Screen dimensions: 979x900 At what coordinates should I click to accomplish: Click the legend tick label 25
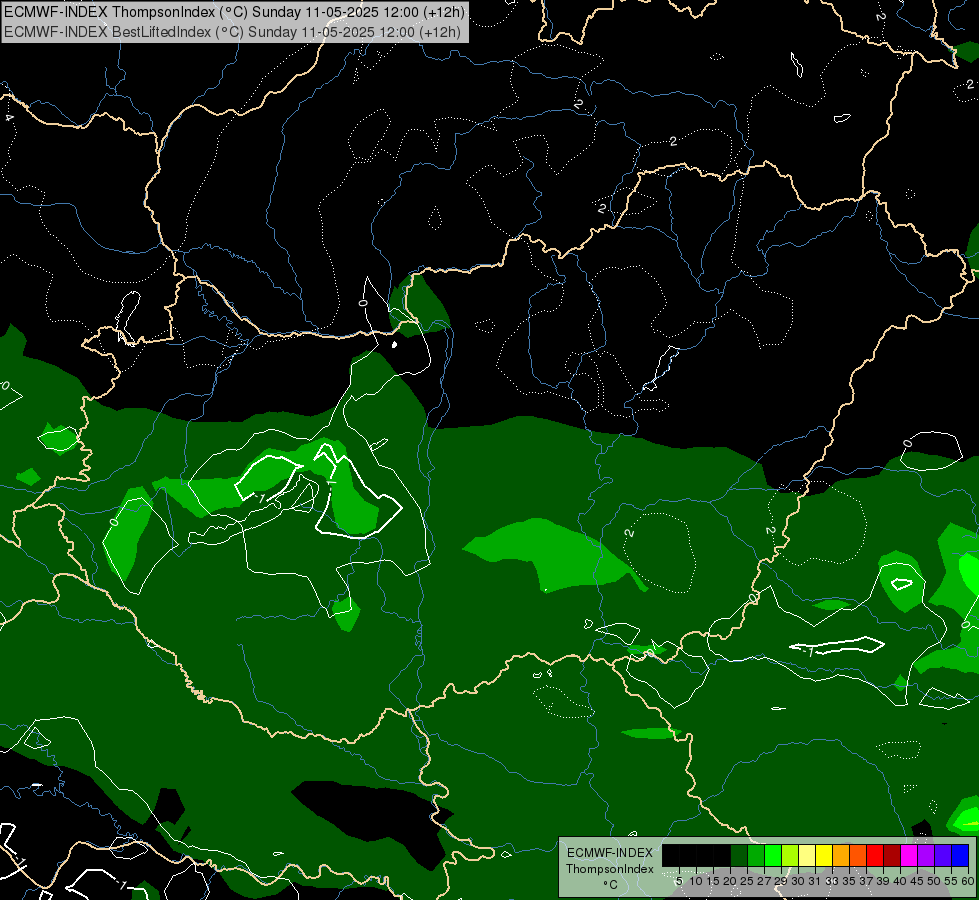pyautogui.click(x=747, y=881)
